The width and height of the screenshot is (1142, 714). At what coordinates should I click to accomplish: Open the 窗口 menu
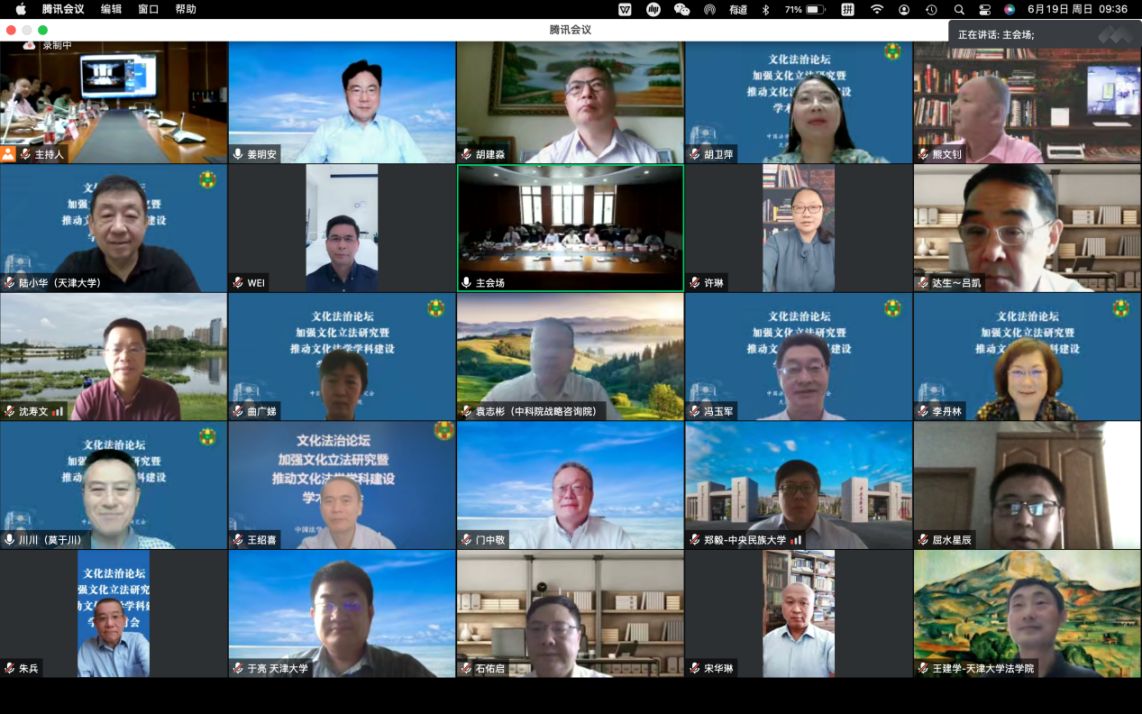pyautogui.click(x=148, y=9)
